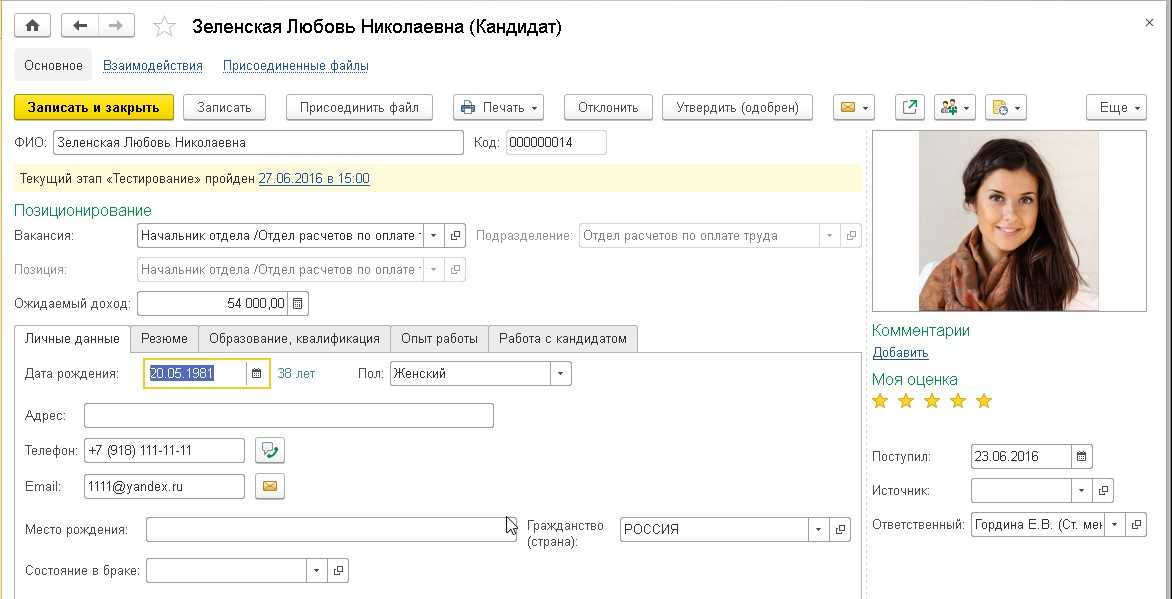Expand the Пол dropdown

coord(561,374)
